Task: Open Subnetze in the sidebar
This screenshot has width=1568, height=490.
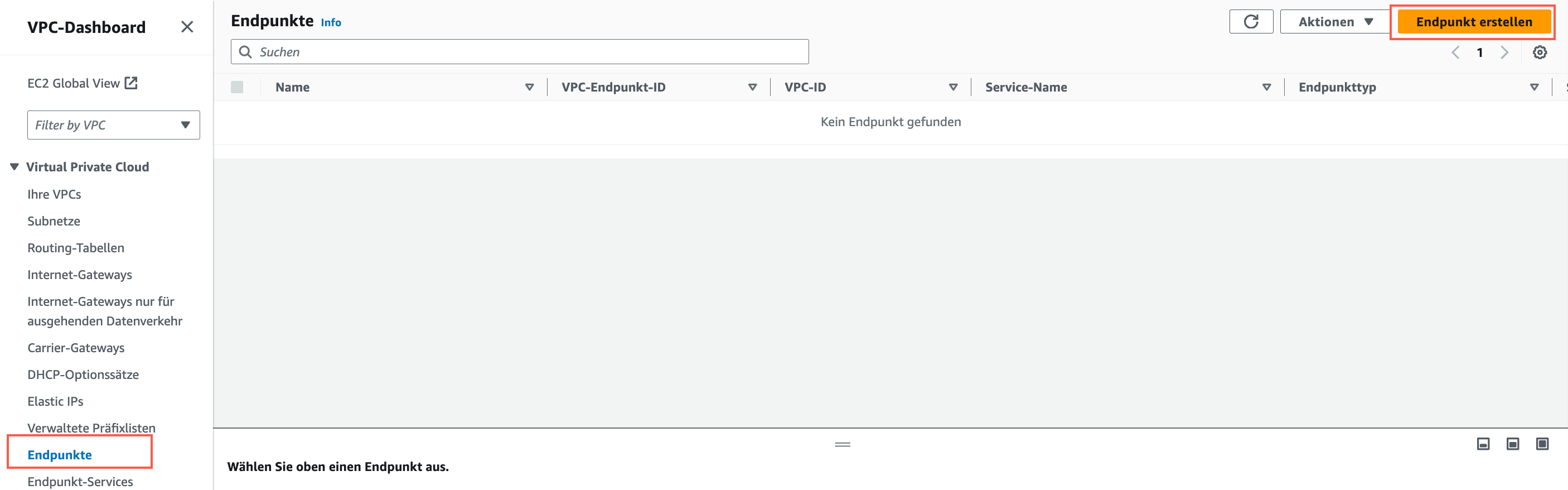Action: click(54, 221)
